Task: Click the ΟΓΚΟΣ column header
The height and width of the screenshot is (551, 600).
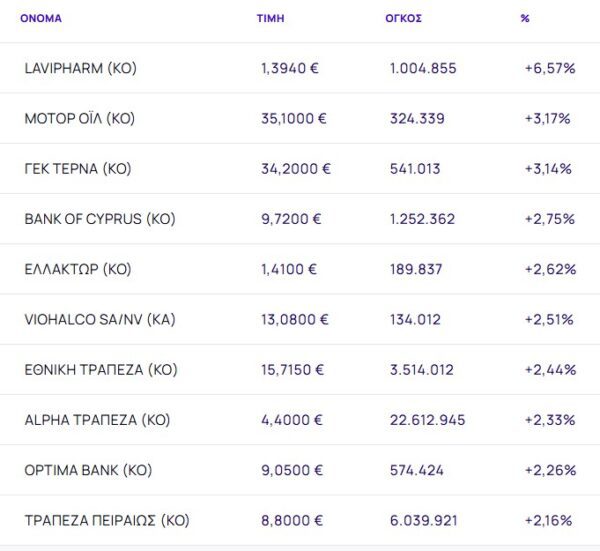Action: pos(404,18)
